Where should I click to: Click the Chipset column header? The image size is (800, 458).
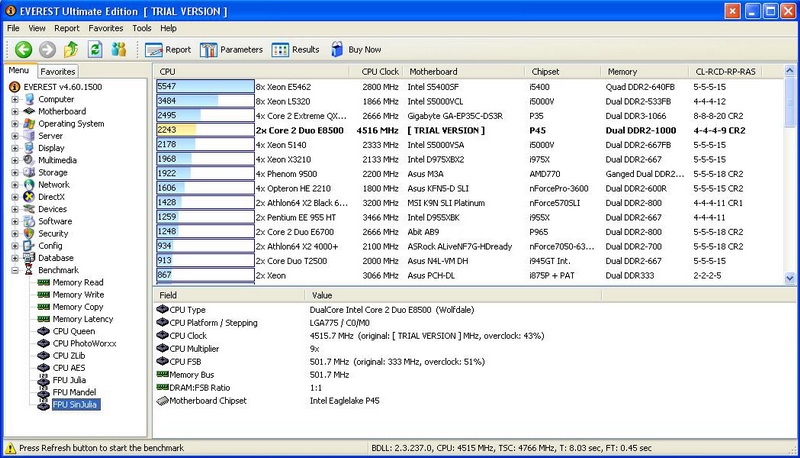click(563, 72)
